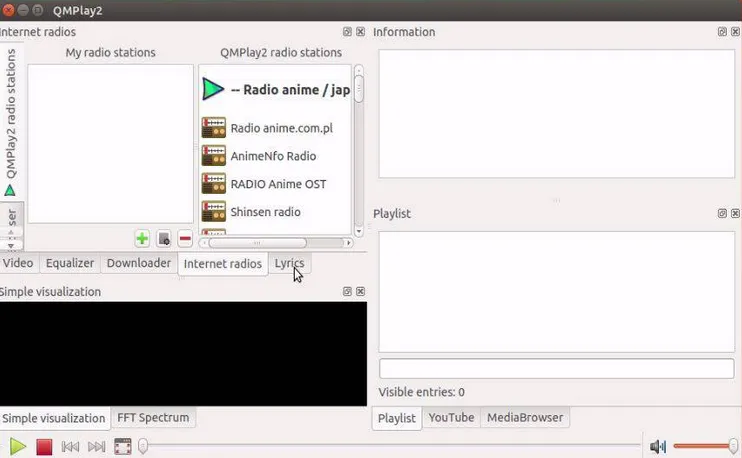The width and height of the screenshot is (742, 458).
Task: Mute audio using the speaker icon
Action: 658,446
